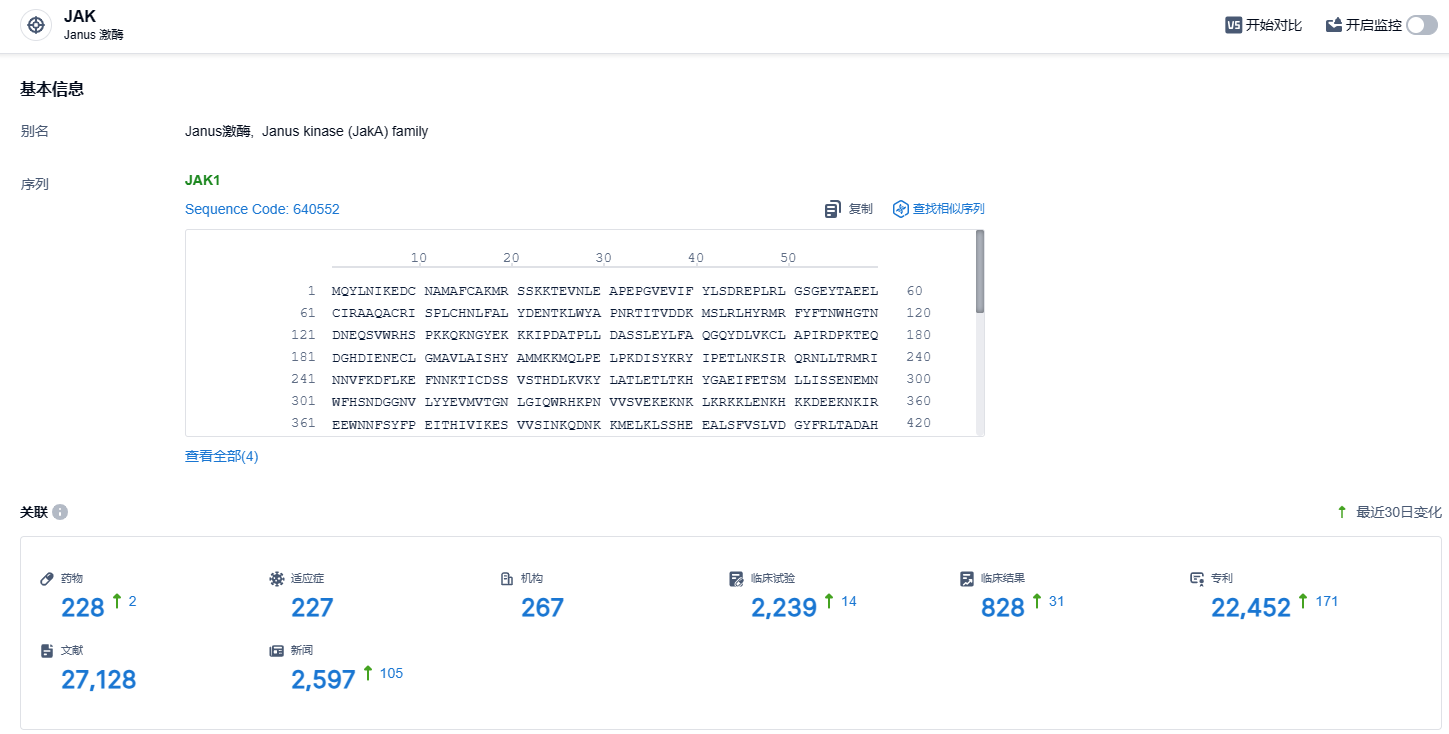
Task: Click the news icon beside 新闻
Action: pyautogui.click(x=277, y=650)
